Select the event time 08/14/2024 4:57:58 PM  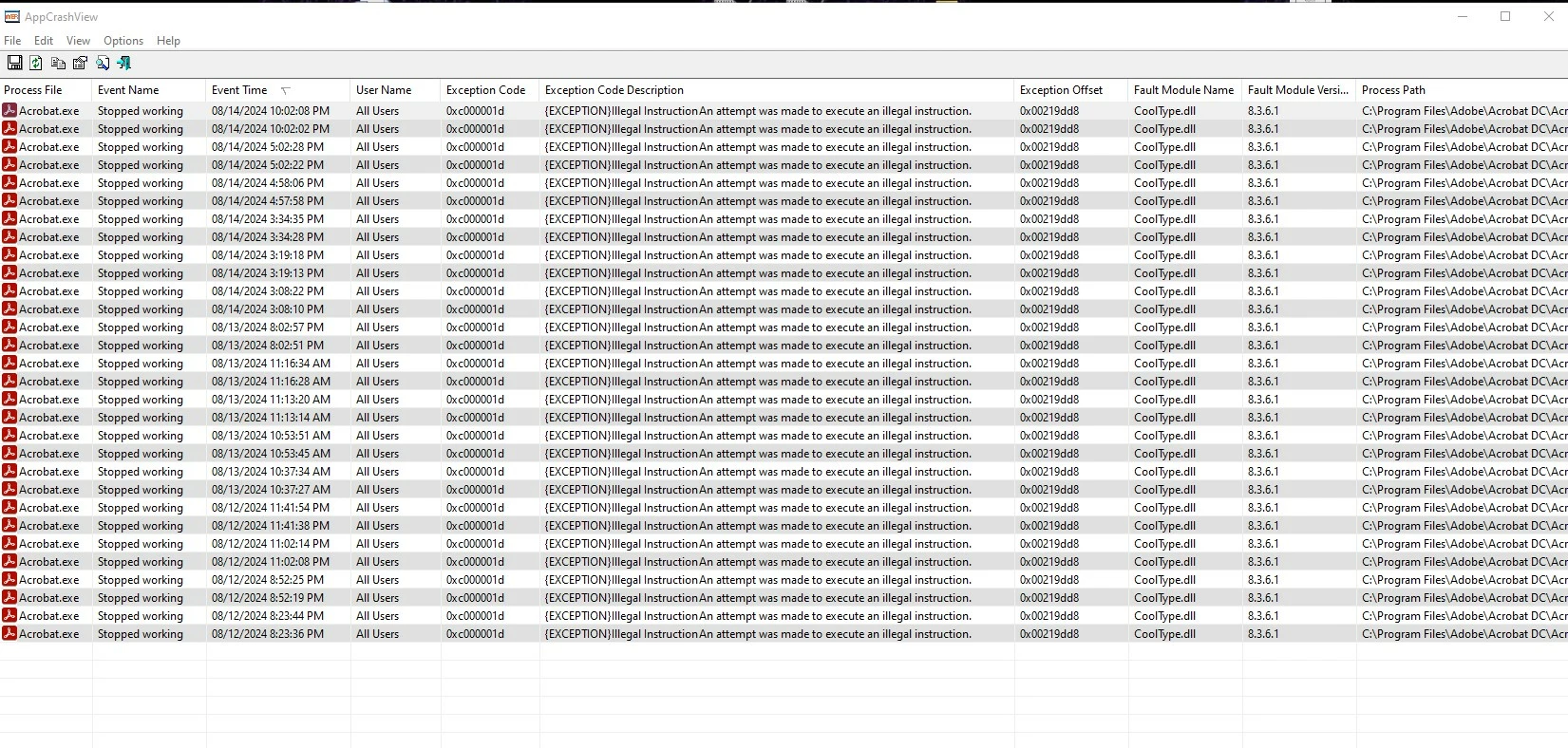[x=268, y=201]
